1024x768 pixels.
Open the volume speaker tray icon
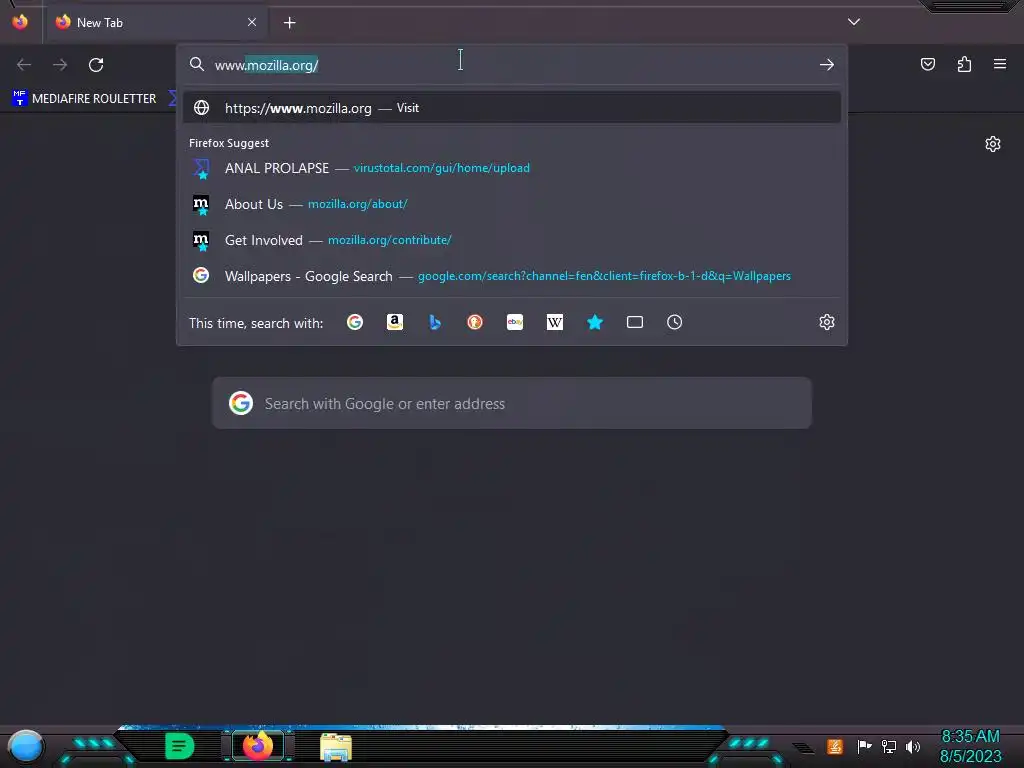pos(913,746)
